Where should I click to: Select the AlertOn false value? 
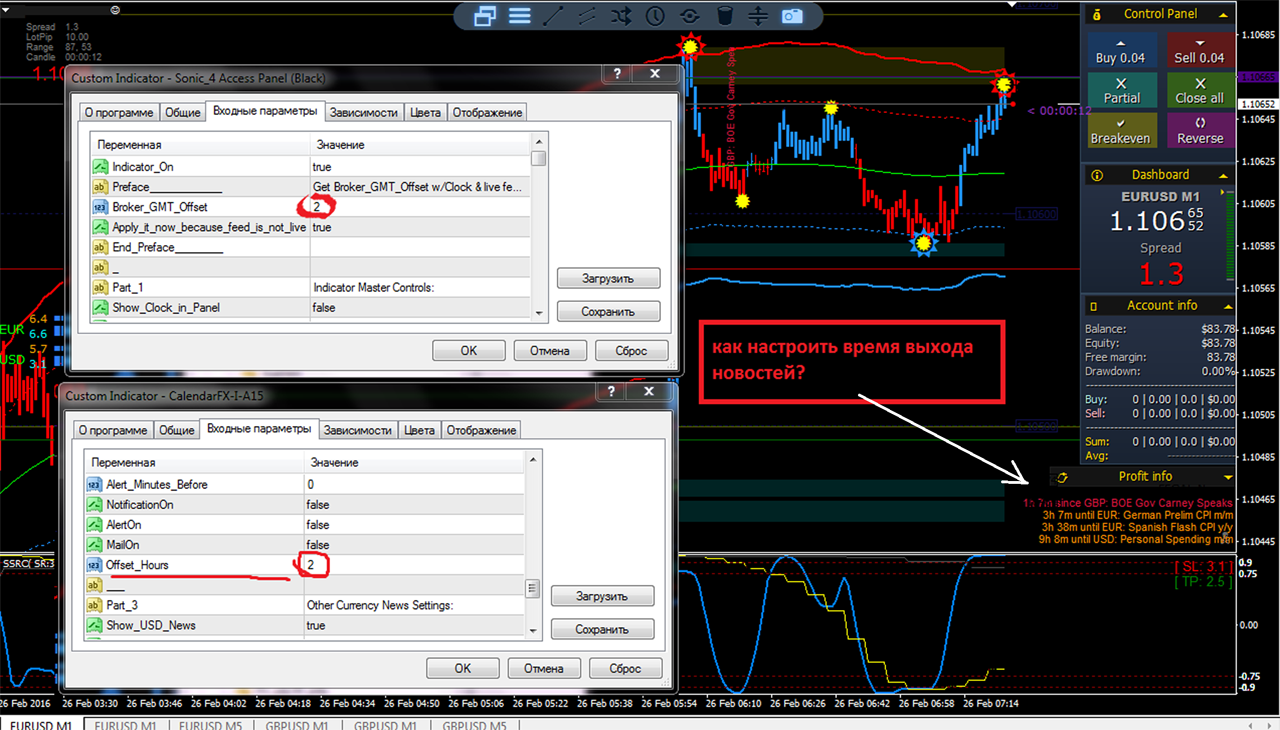(x=414, y=525)
